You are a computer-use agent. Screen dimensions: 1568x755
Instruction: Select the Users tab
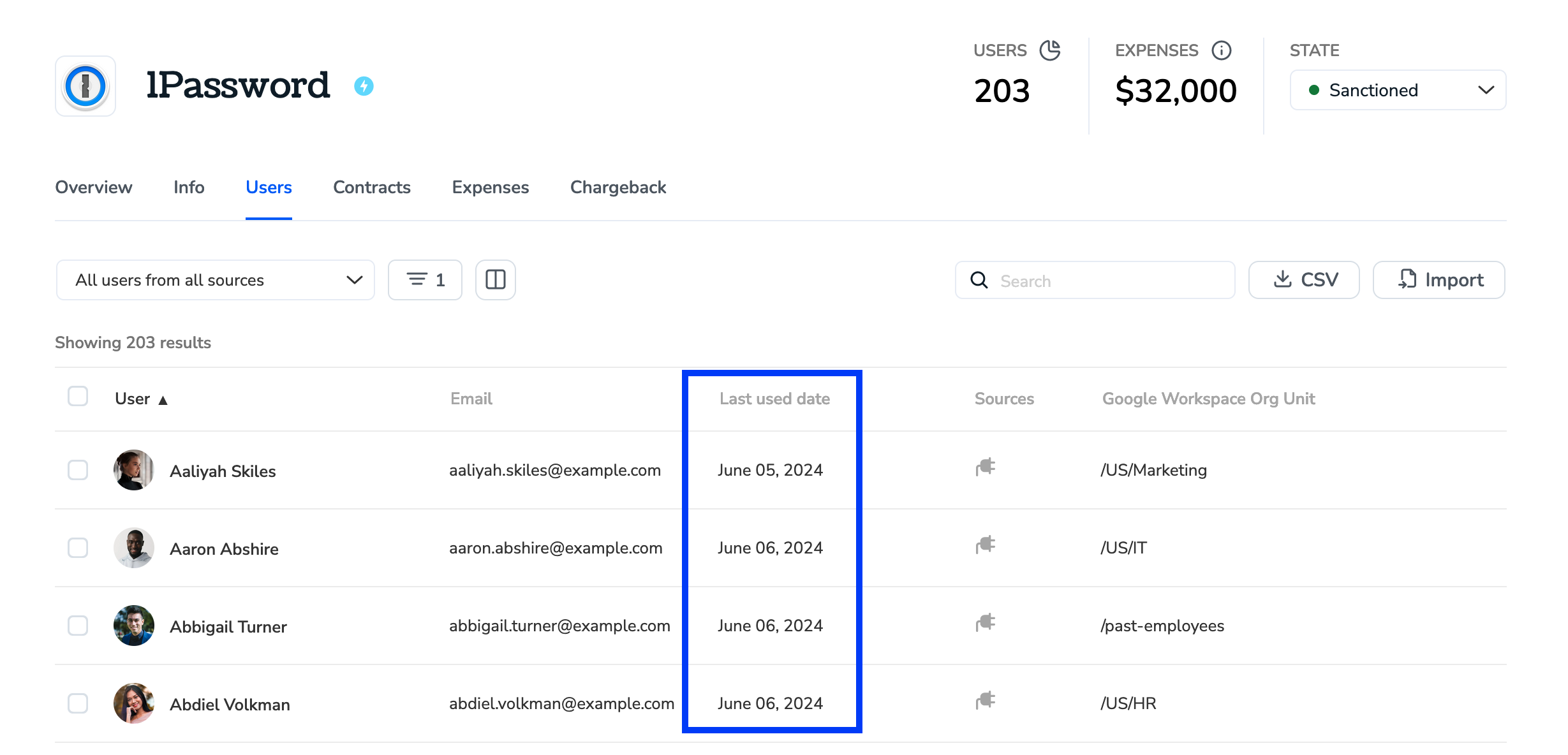coord(269,187)
